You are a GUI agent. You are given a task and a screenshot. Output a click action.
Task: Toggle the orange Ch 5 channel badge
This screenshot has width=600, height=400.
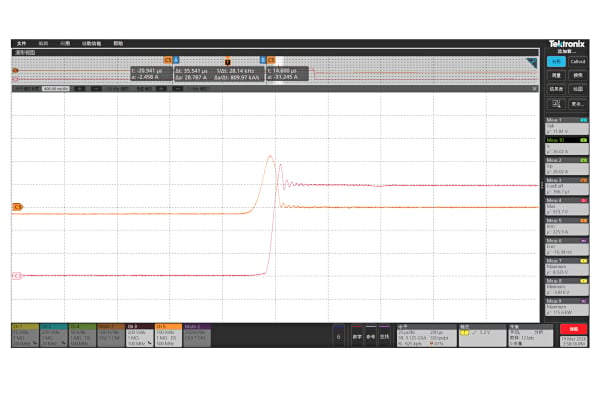pos(168,335)
